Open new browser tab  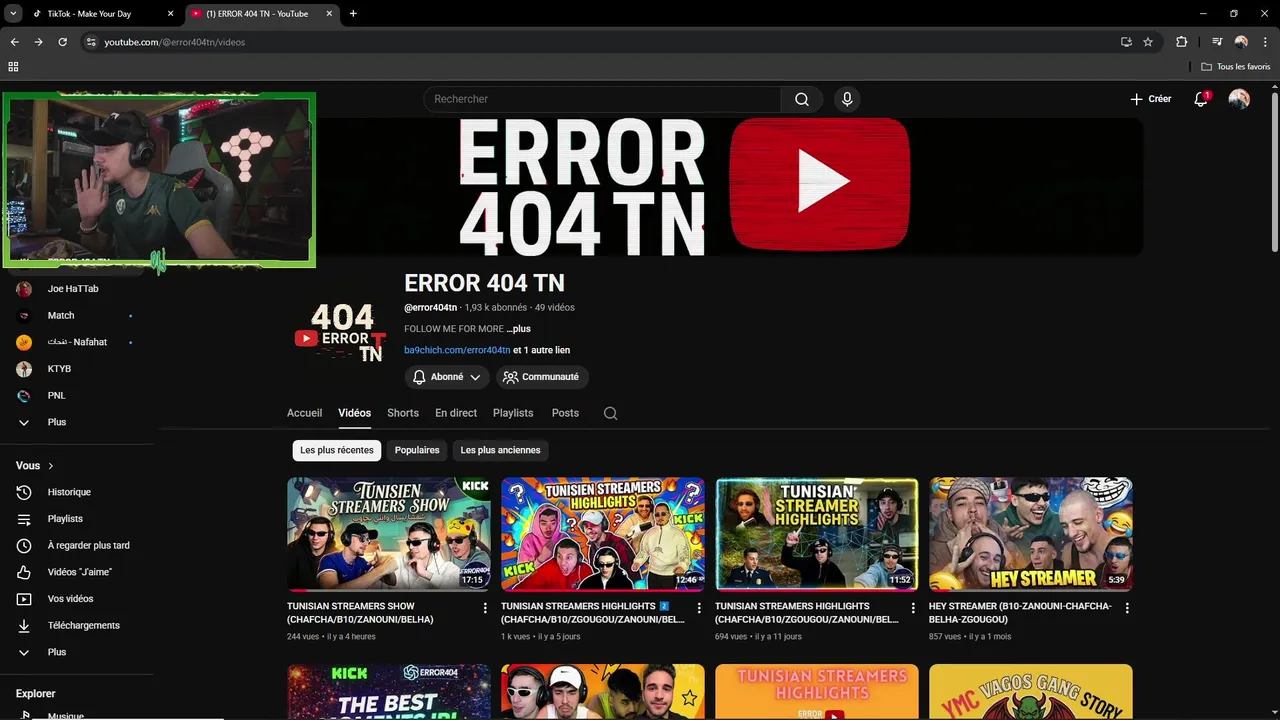coord(353,14)
